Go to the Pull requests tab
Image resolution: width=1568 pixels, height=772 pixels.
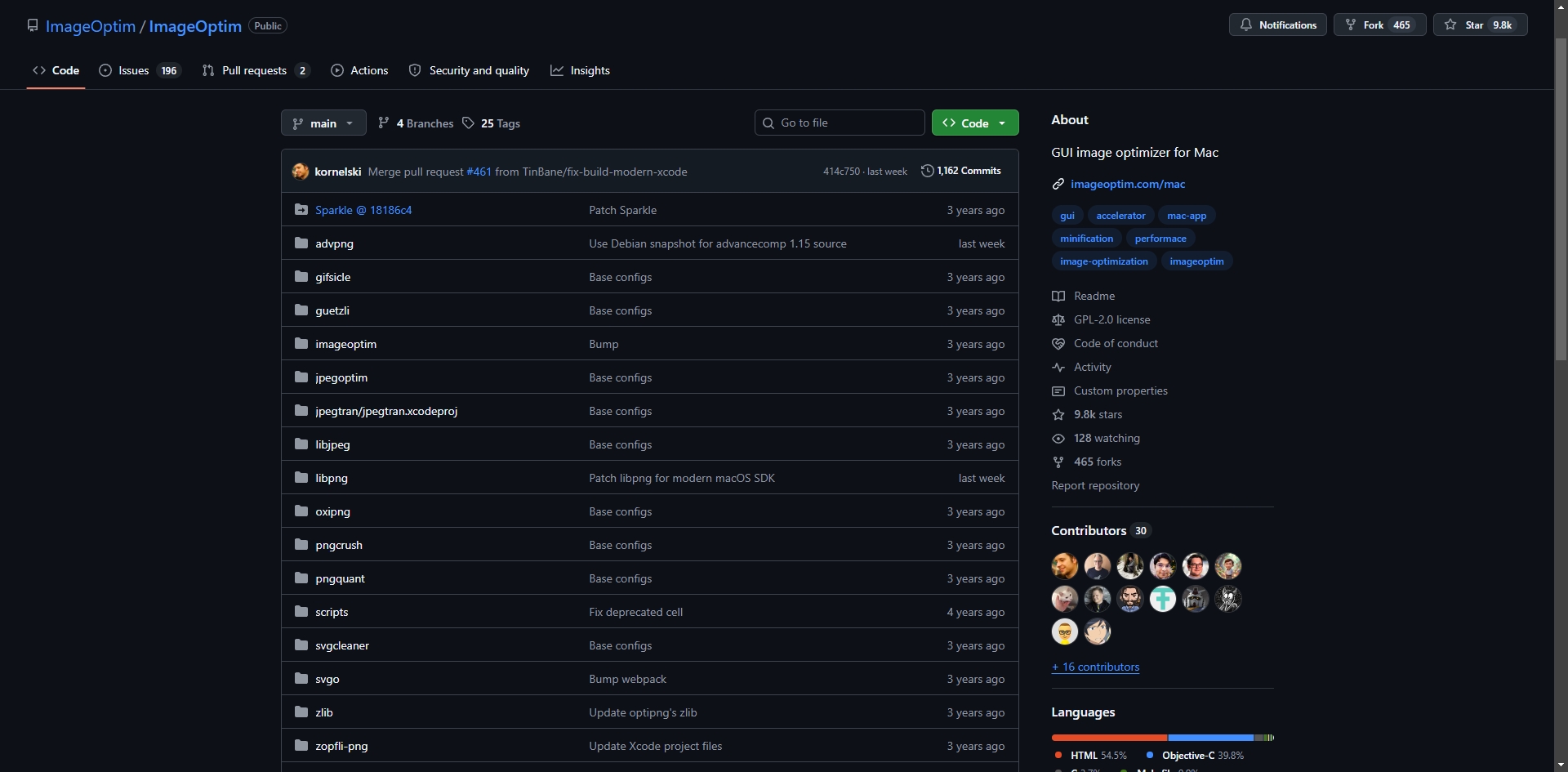coord(256,70)
